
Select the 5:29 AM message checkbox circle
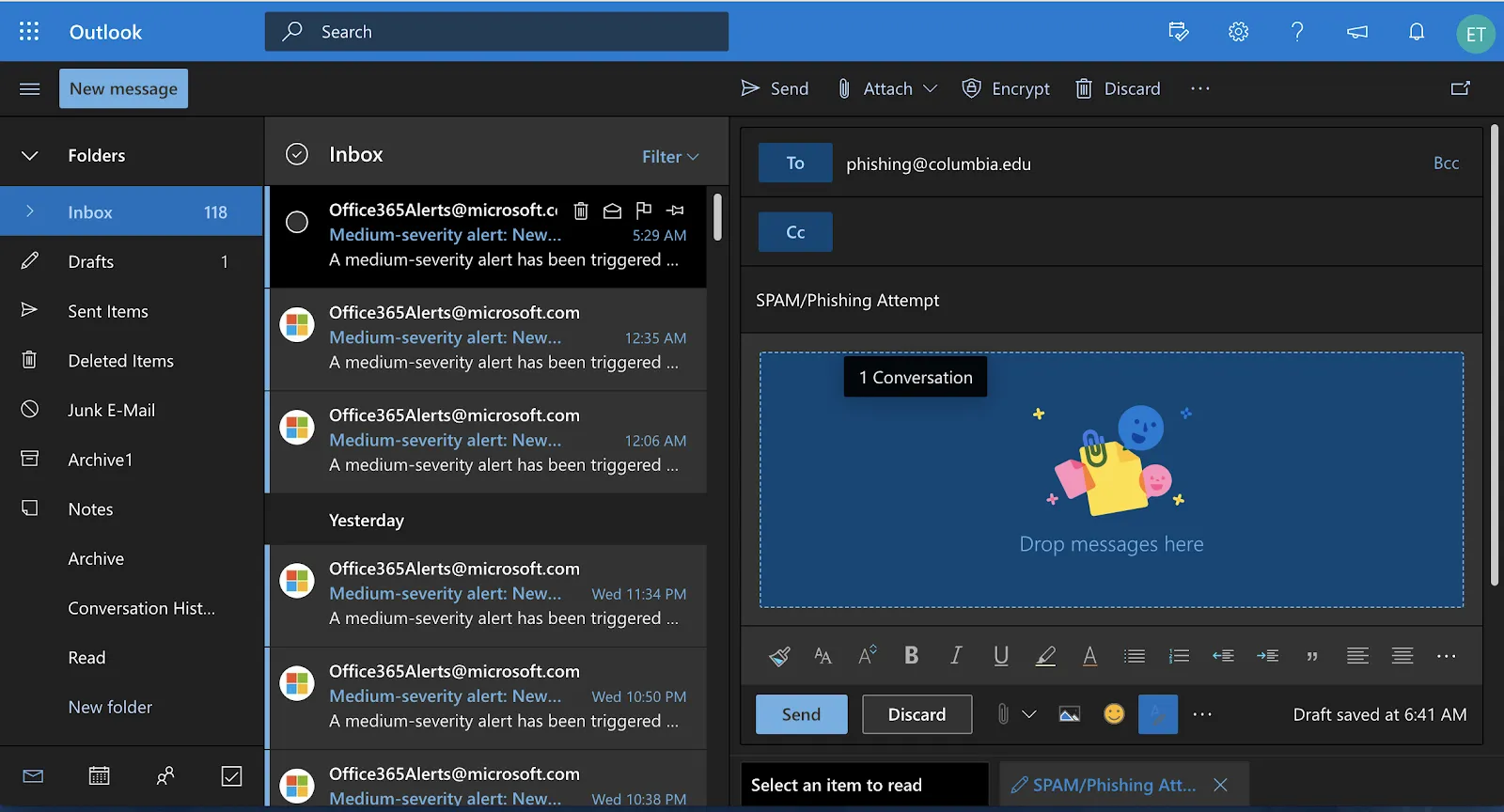click(x=297, y=222)
